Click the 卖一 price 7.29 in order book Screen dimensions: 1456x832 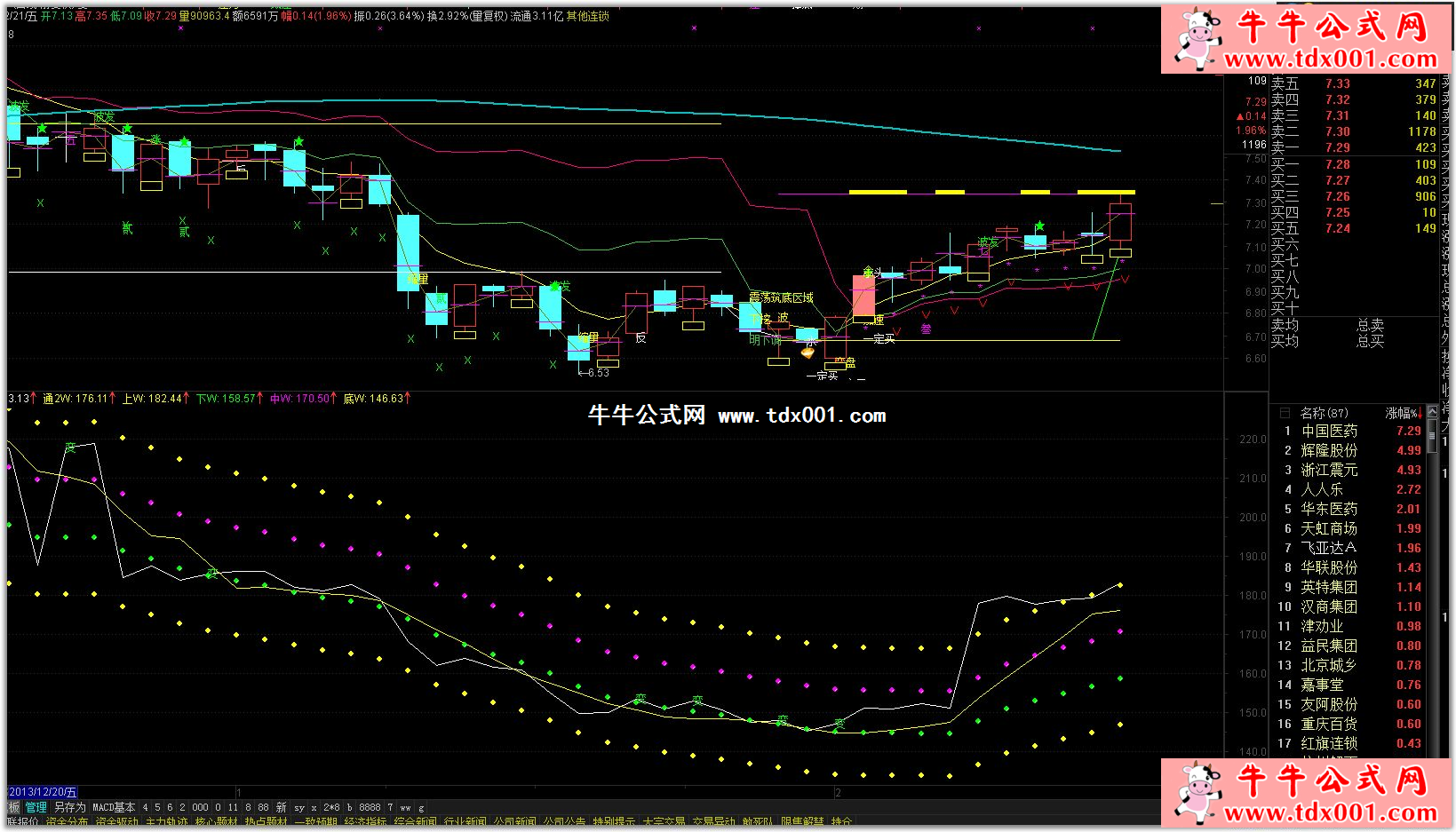point(1337,147)
